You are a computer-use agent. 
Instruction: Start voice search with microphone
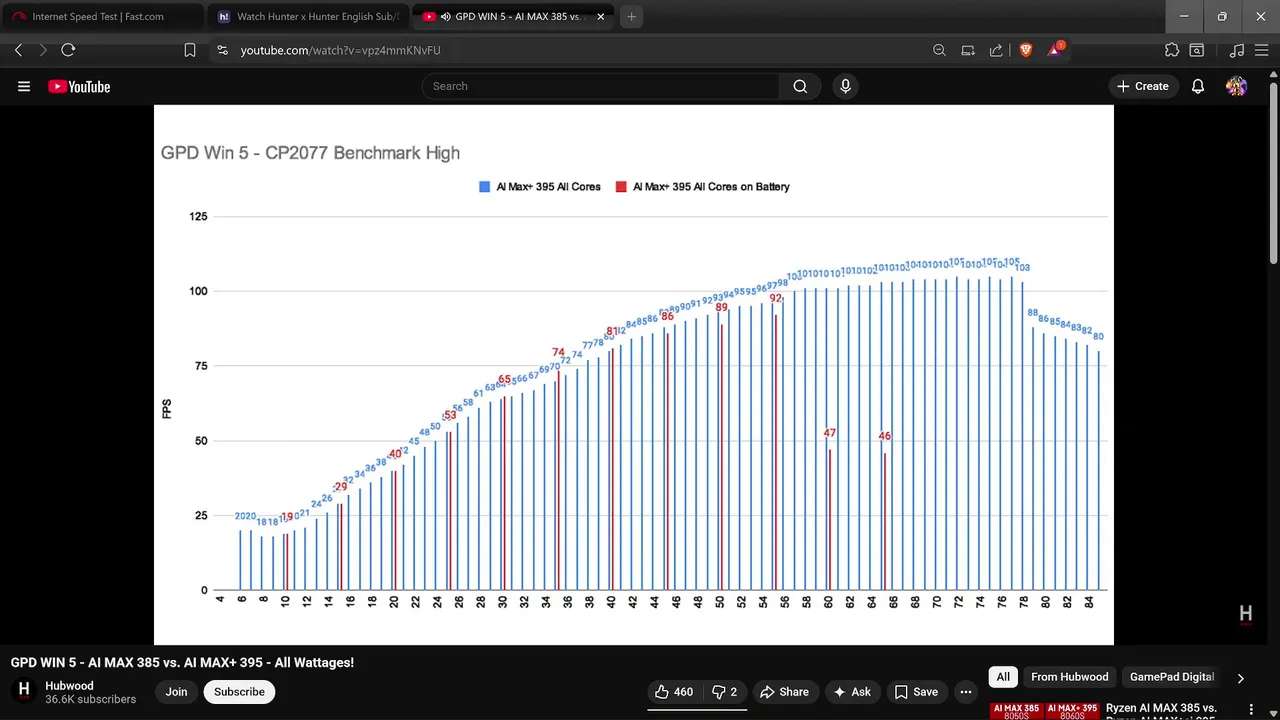pyautogui.click(x=845, y=86)
